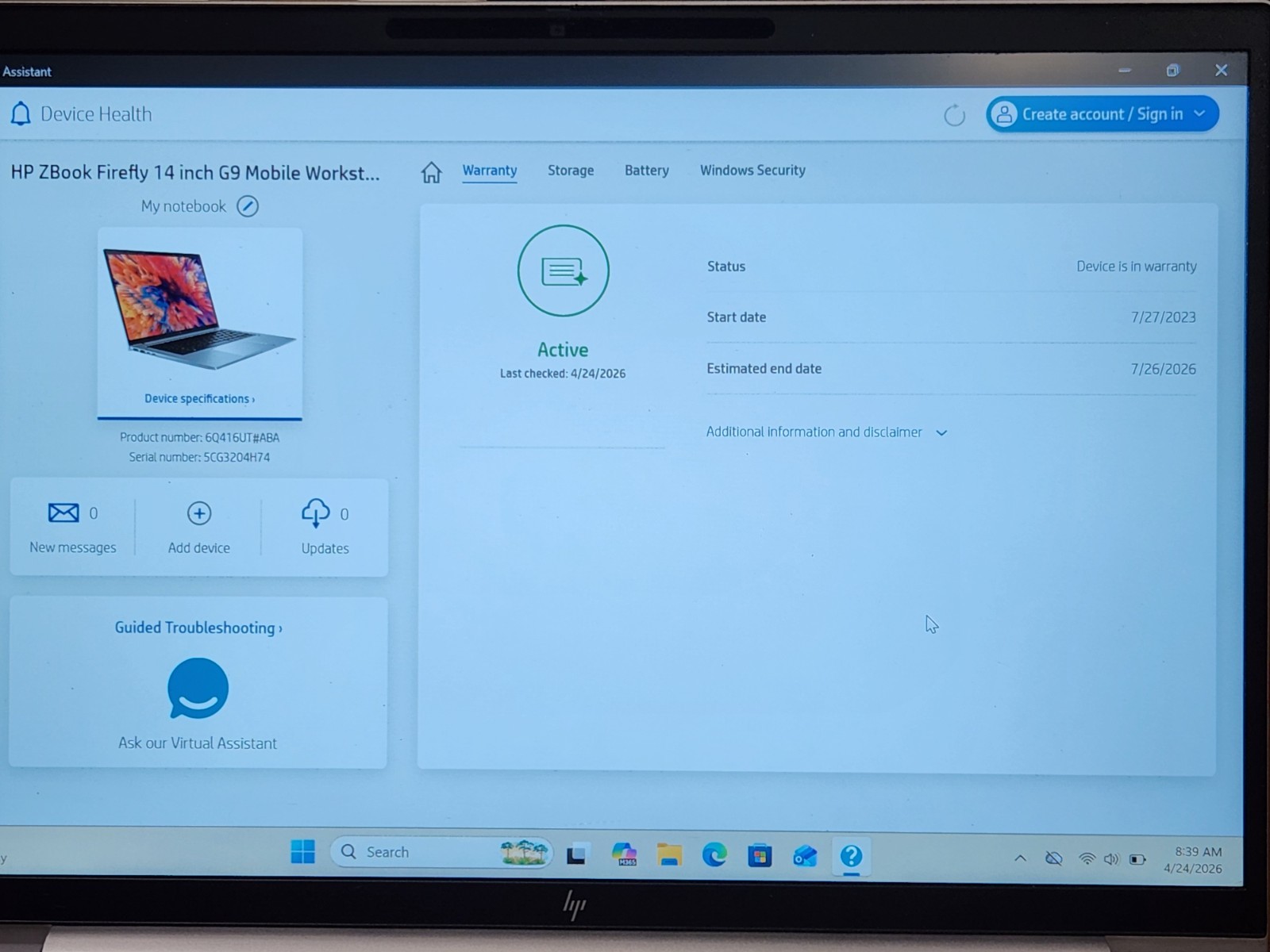Open Microsoft Store from taskbar
Screen dimensions: 1270x952
[x=760, y=855]
